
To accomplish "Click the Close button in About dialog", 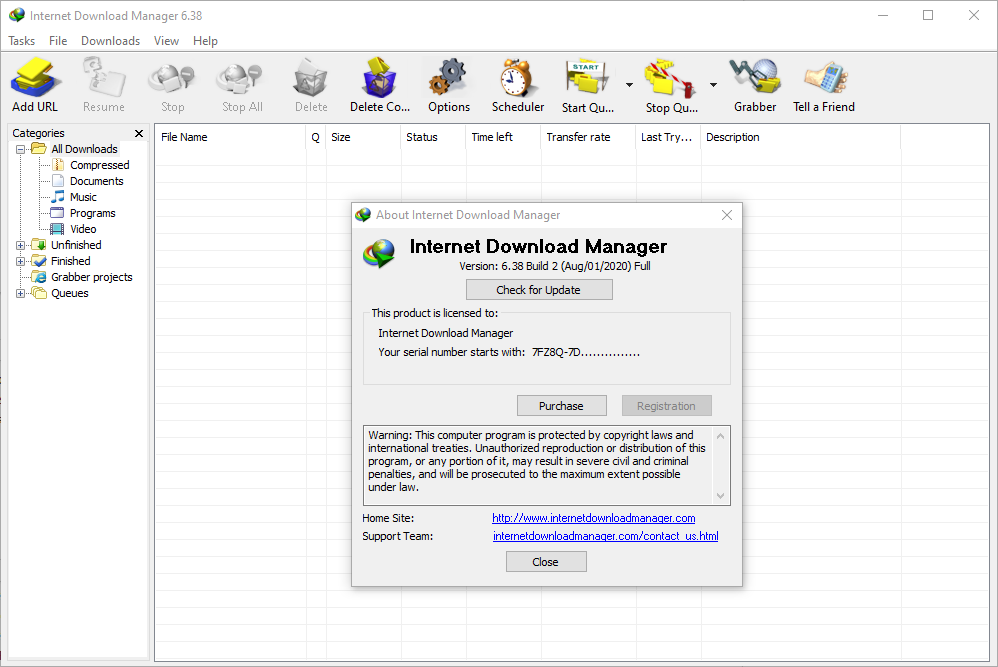I will 545,561.
